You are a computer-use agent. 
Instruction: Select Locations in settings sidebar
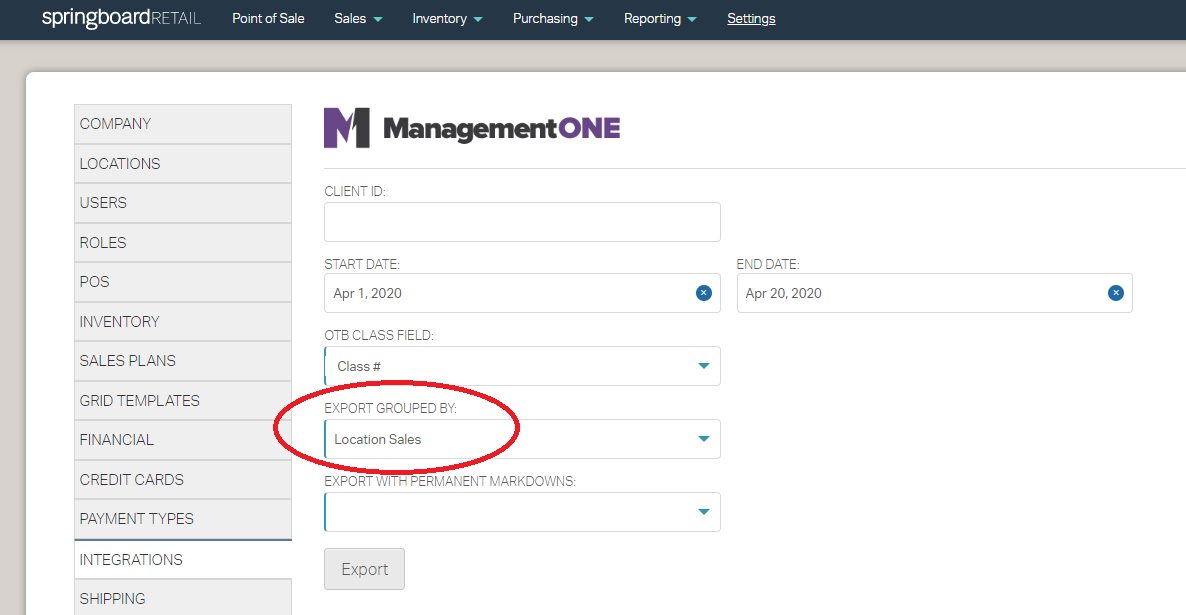182,163
